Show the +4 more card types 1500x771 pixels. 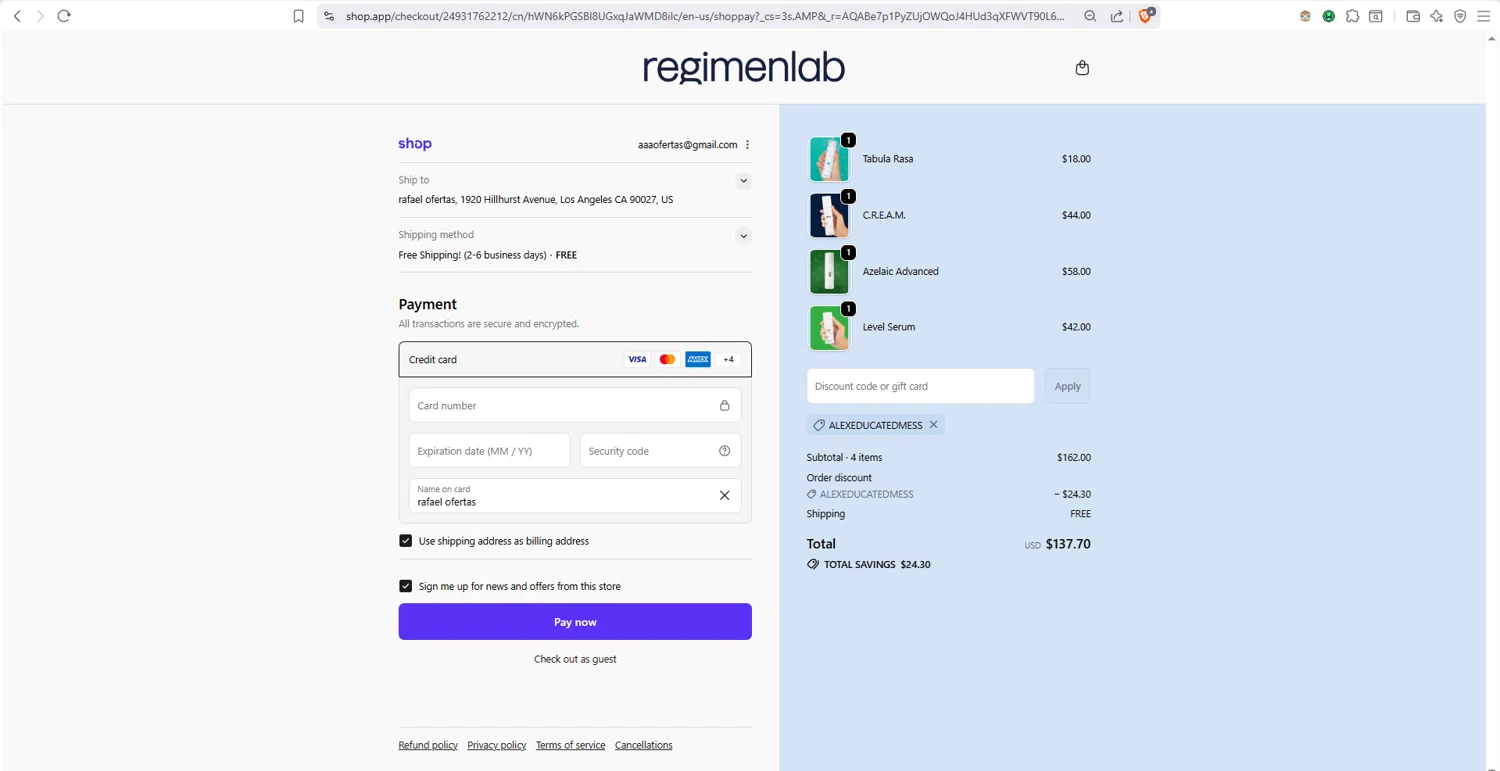(729, 359)
